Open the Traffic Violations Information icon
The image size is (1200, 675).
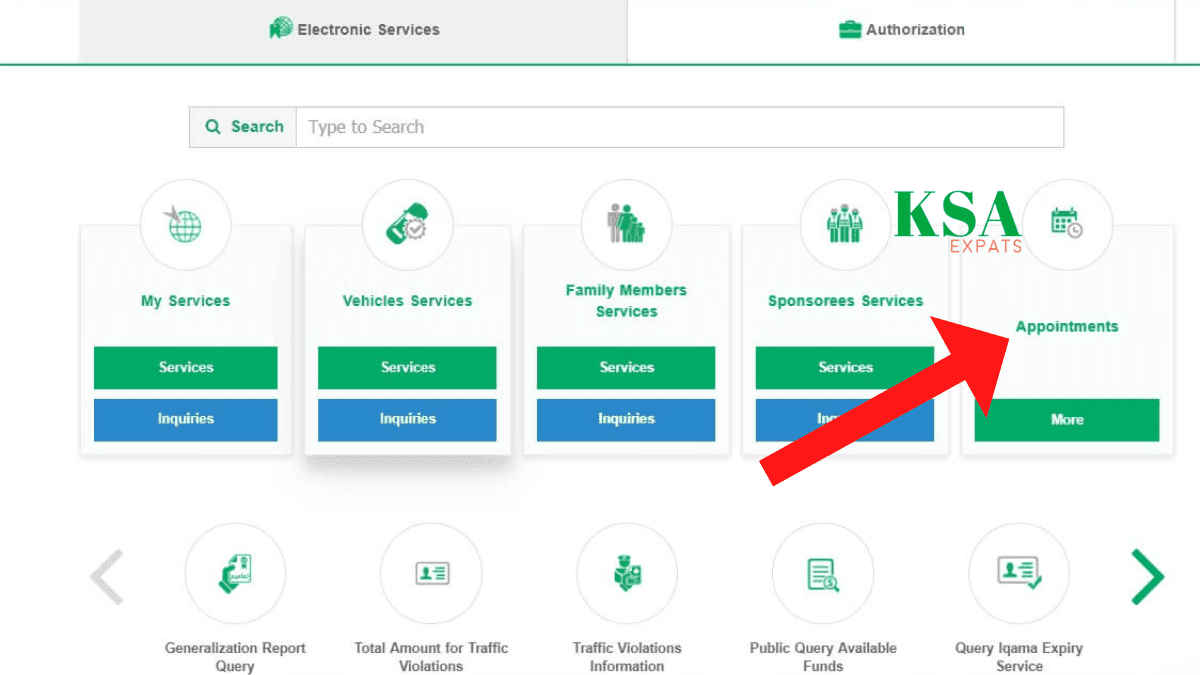coord(627,574)
